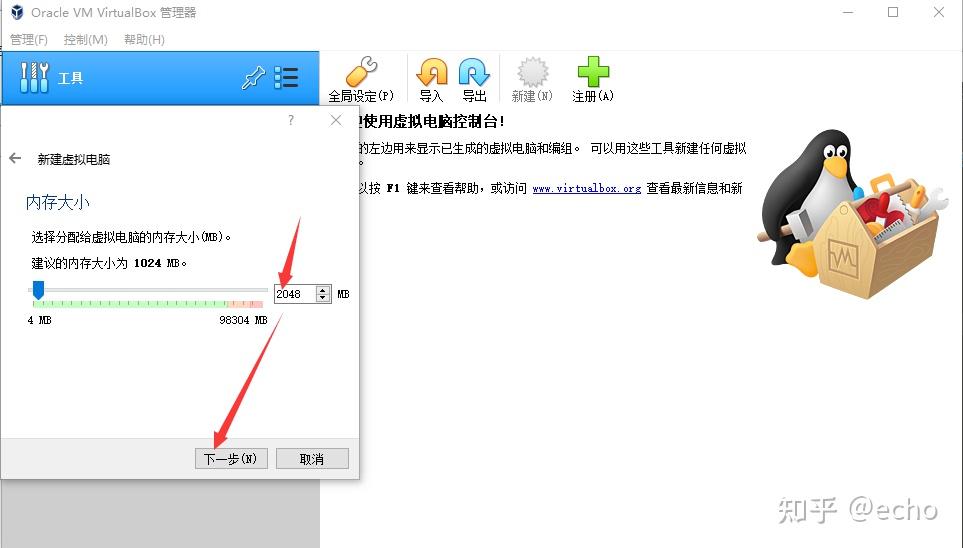This screenshot has height=548, width=963.
Task: Open Global Settings (全局设定) wrench icon
Action: coord(361,72)
